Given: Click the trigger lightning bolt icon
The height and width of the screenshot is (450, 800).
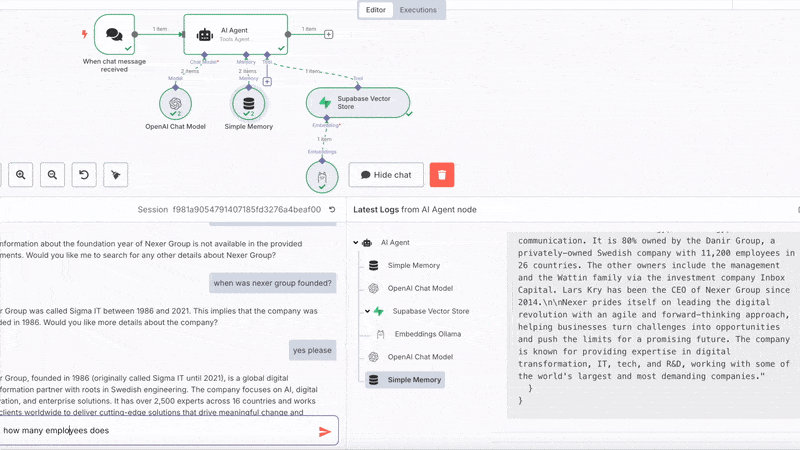Looking at the screenshot, I should [x=85, y=34].
